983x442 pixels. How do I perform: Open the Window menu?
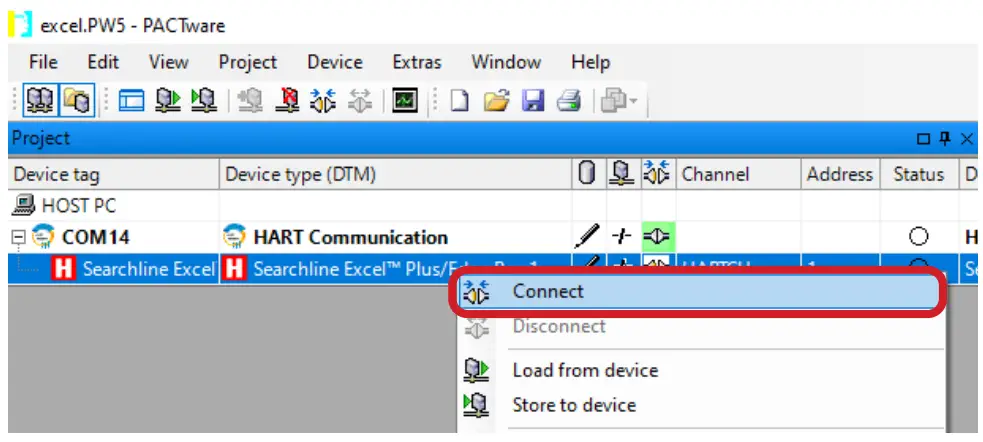[x=506, y=62]
